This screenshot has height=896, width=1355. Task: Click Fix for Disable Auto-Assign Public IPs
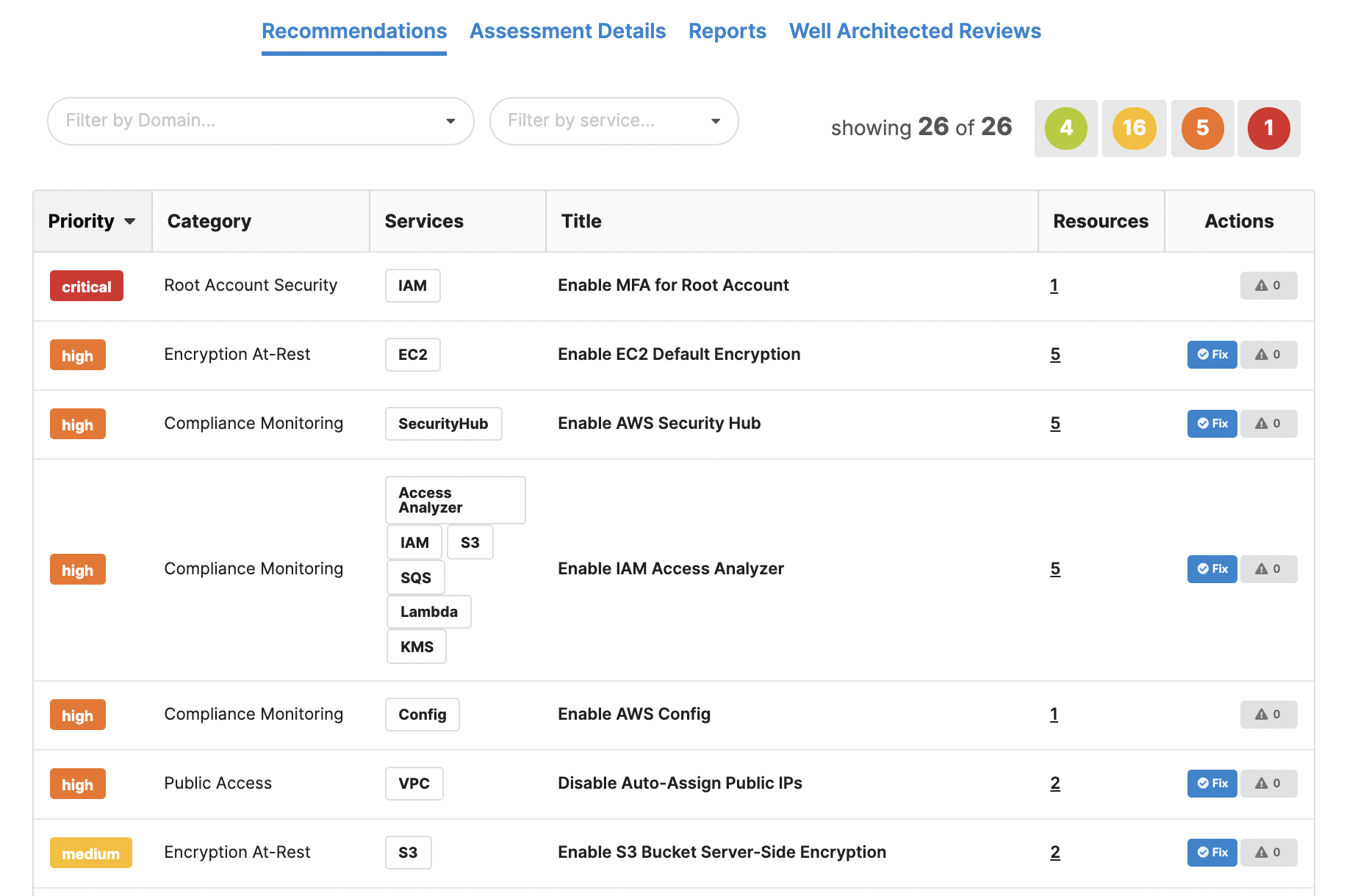[1212, 784]
